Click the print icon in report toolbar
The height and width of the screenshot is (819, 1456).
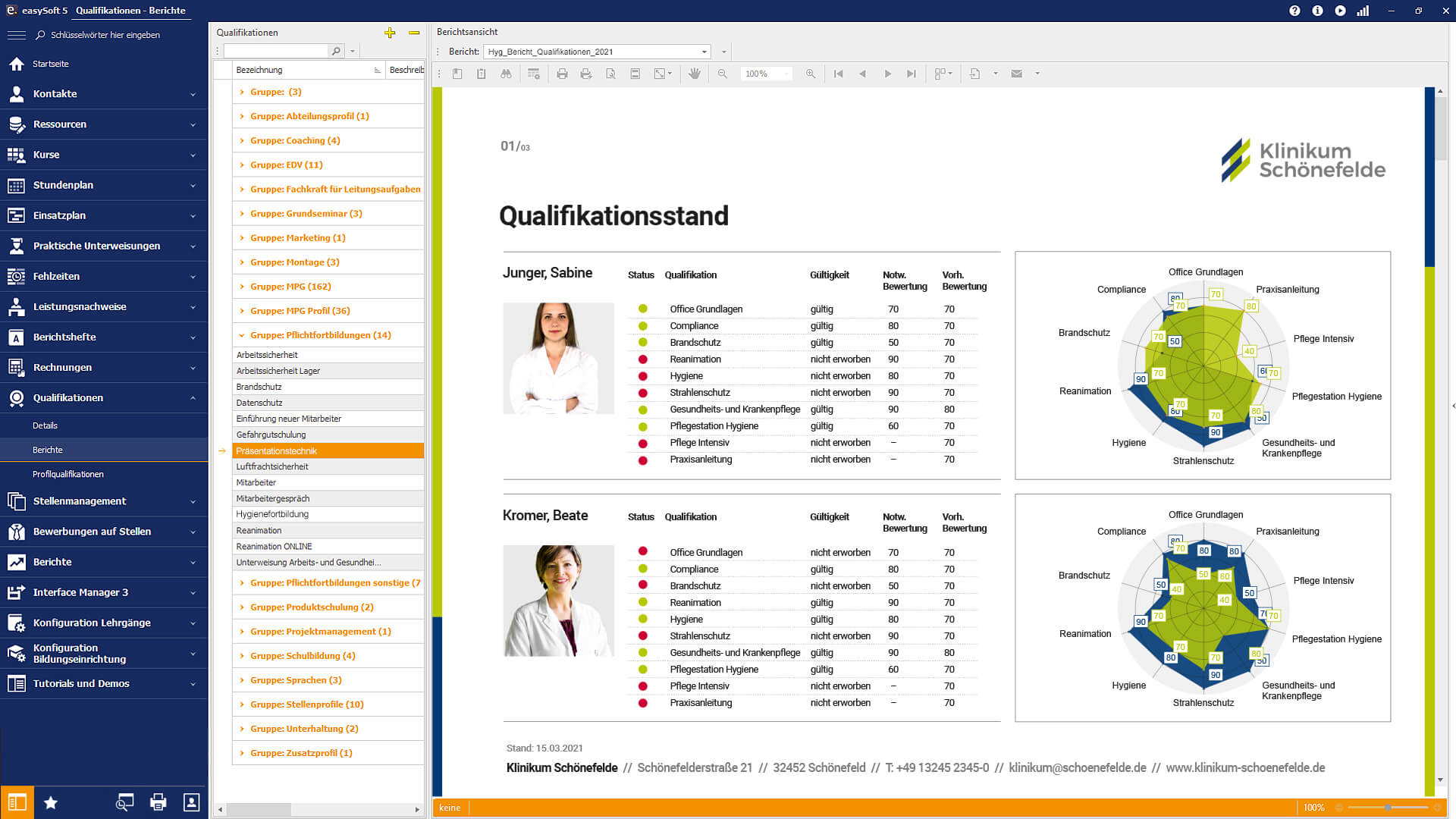[x=562, y=74]
